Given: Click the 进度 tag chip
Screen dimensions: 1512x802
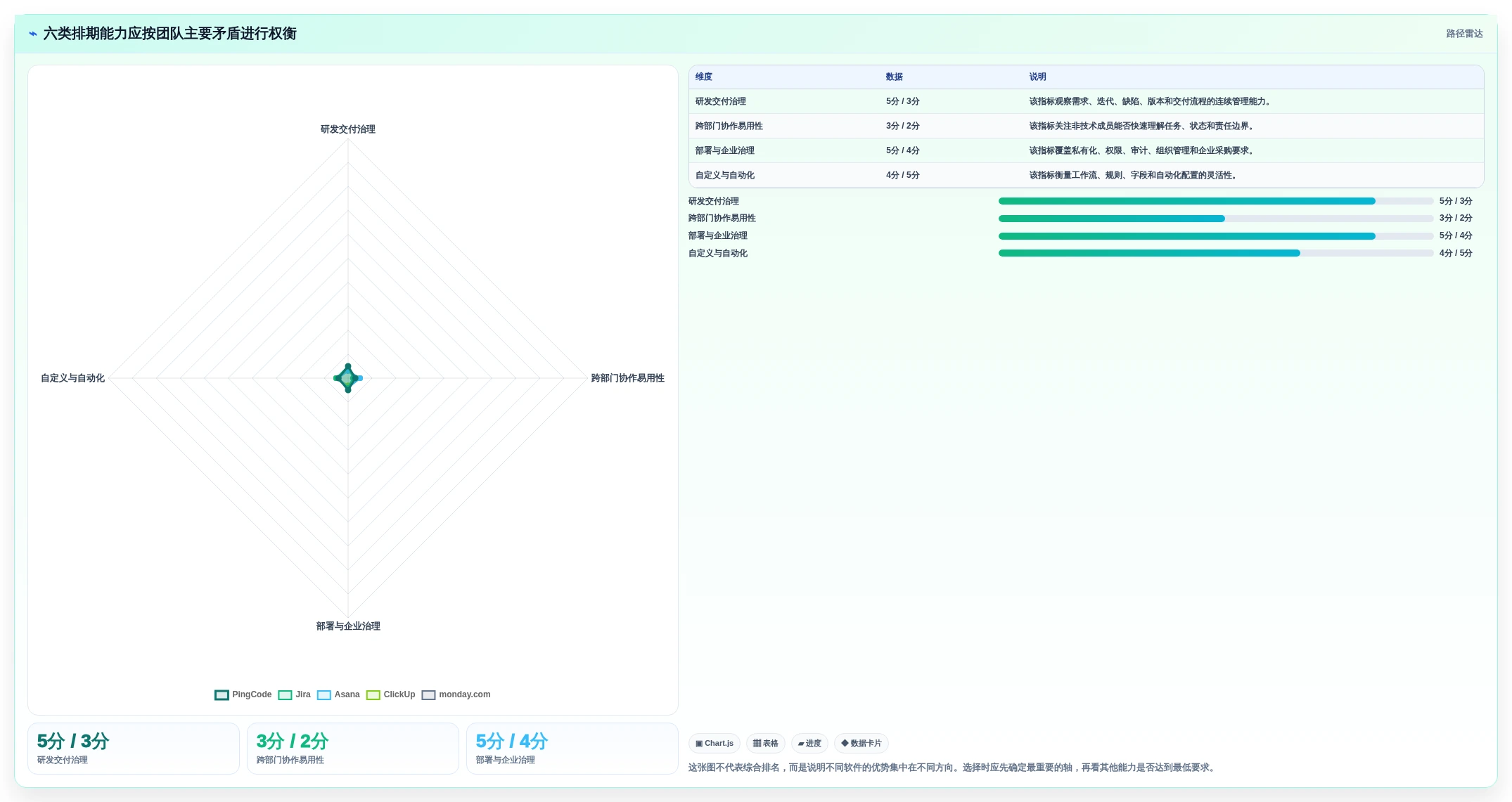Looking at the screenshot, I should coord(809,744).
